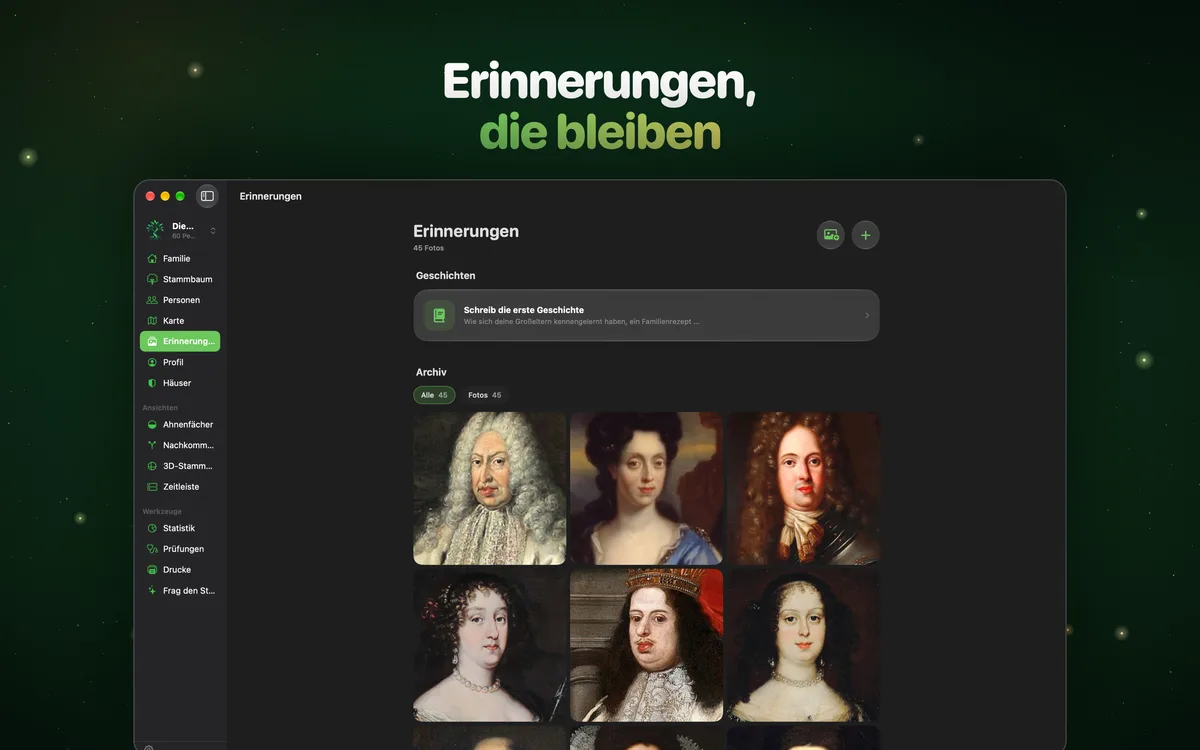Click the plus add button
Screen dimensions: 1200x750
click(x=865, y=235)
